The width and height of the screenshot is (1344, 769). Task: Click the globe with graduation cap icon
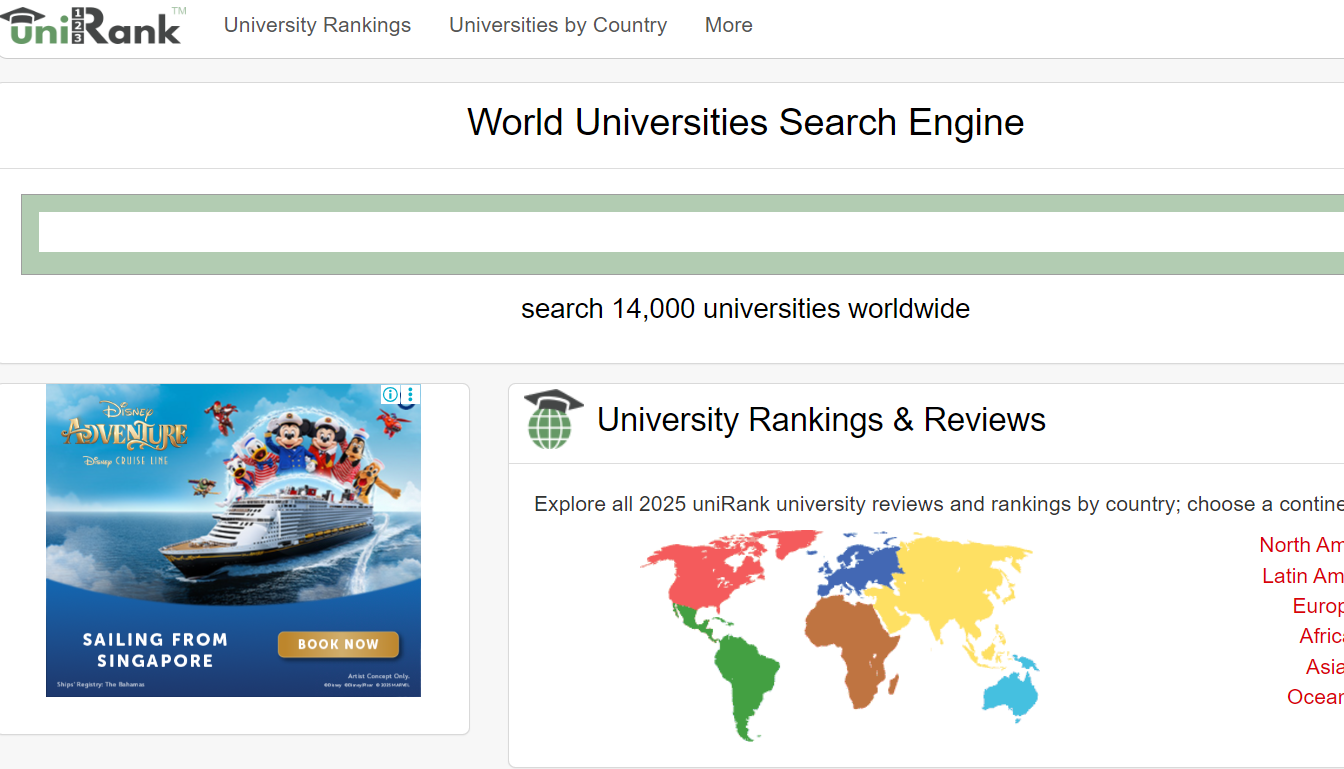553,419
